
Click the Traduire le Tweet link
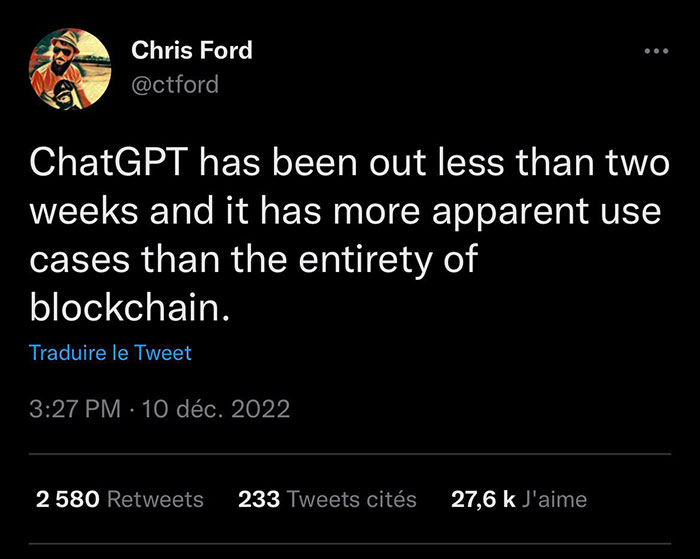(x=110, y=353)
